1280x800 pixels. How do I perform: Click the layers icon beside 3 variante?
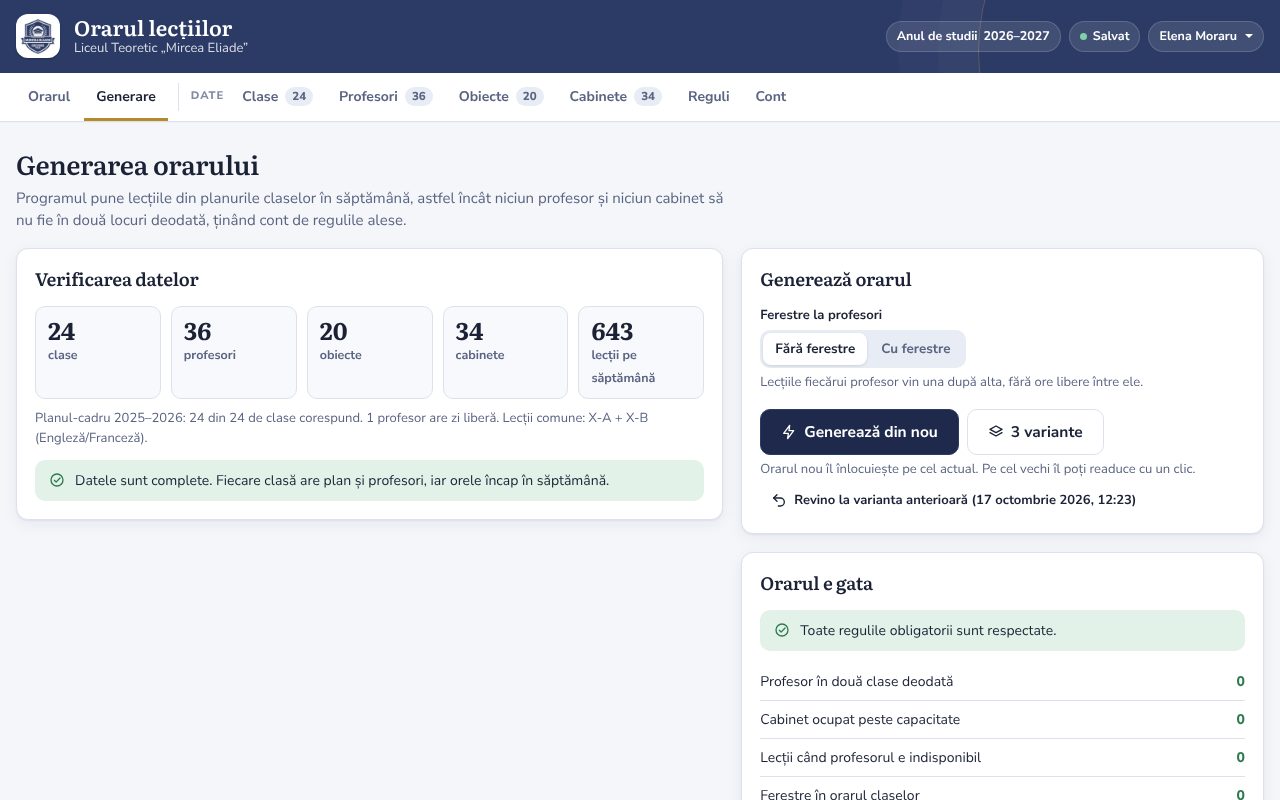click(996, 432)
